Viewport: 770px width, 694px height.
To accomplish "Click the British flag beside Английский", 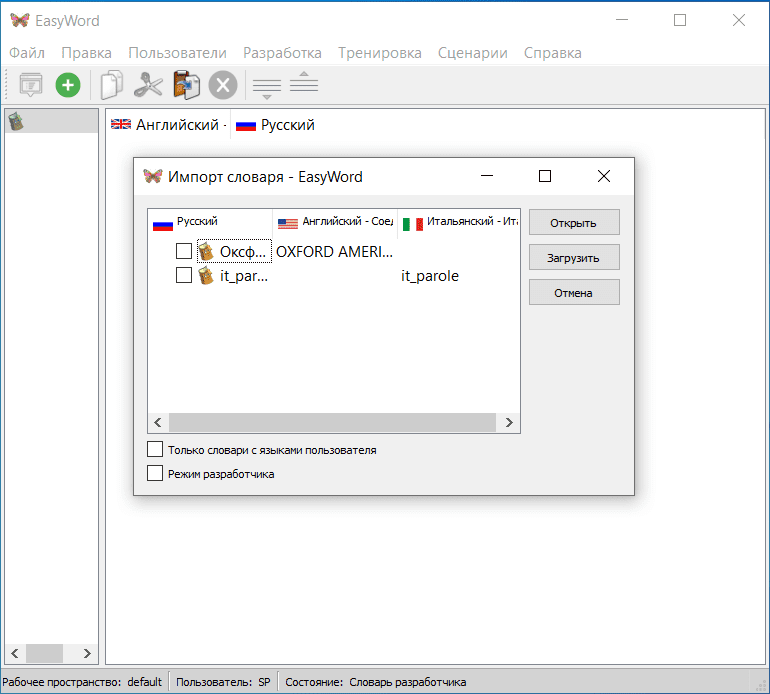I will coord(121,125).
